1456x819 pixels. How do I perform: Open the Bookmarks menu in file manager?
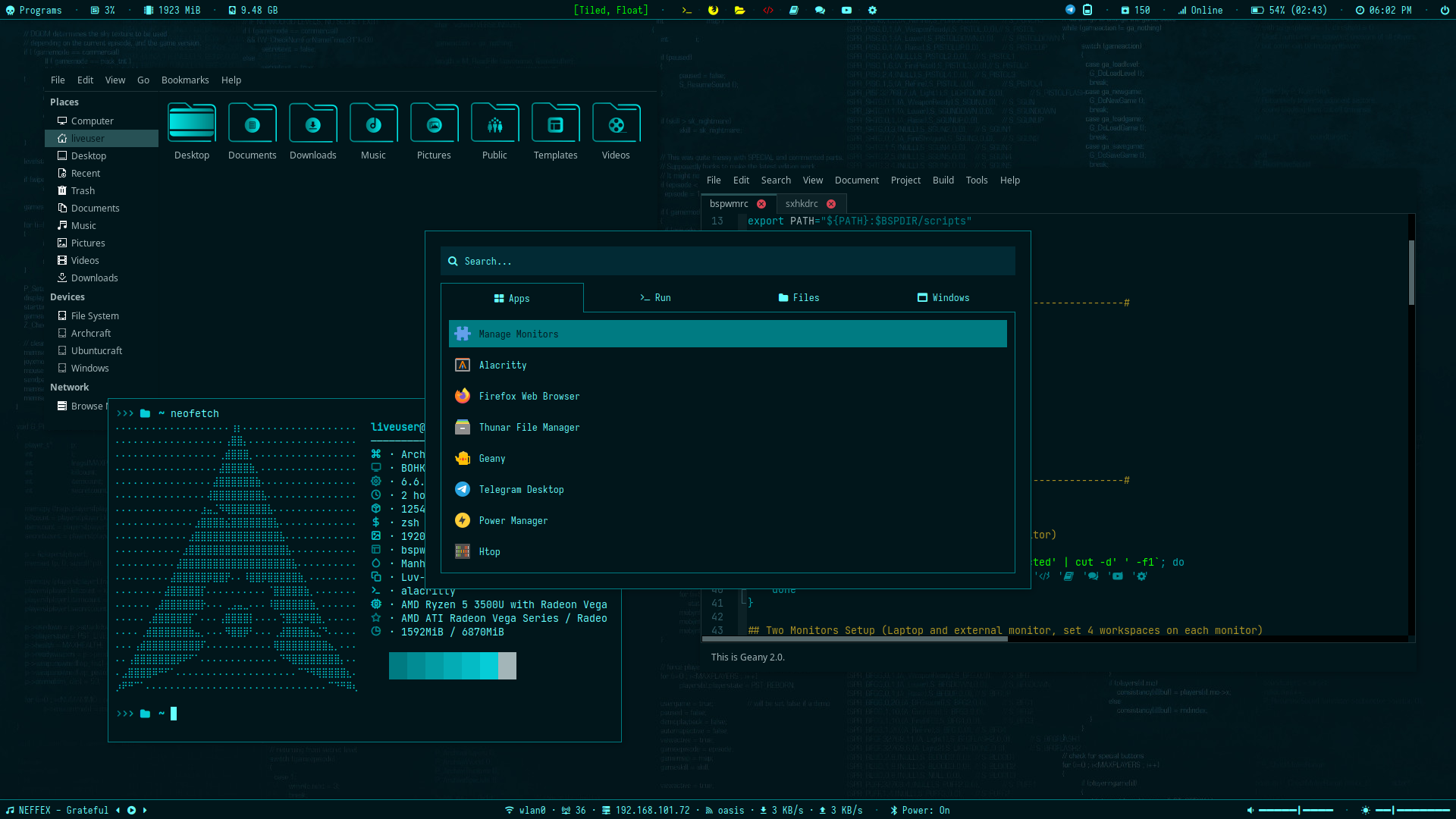click(184, 80)
